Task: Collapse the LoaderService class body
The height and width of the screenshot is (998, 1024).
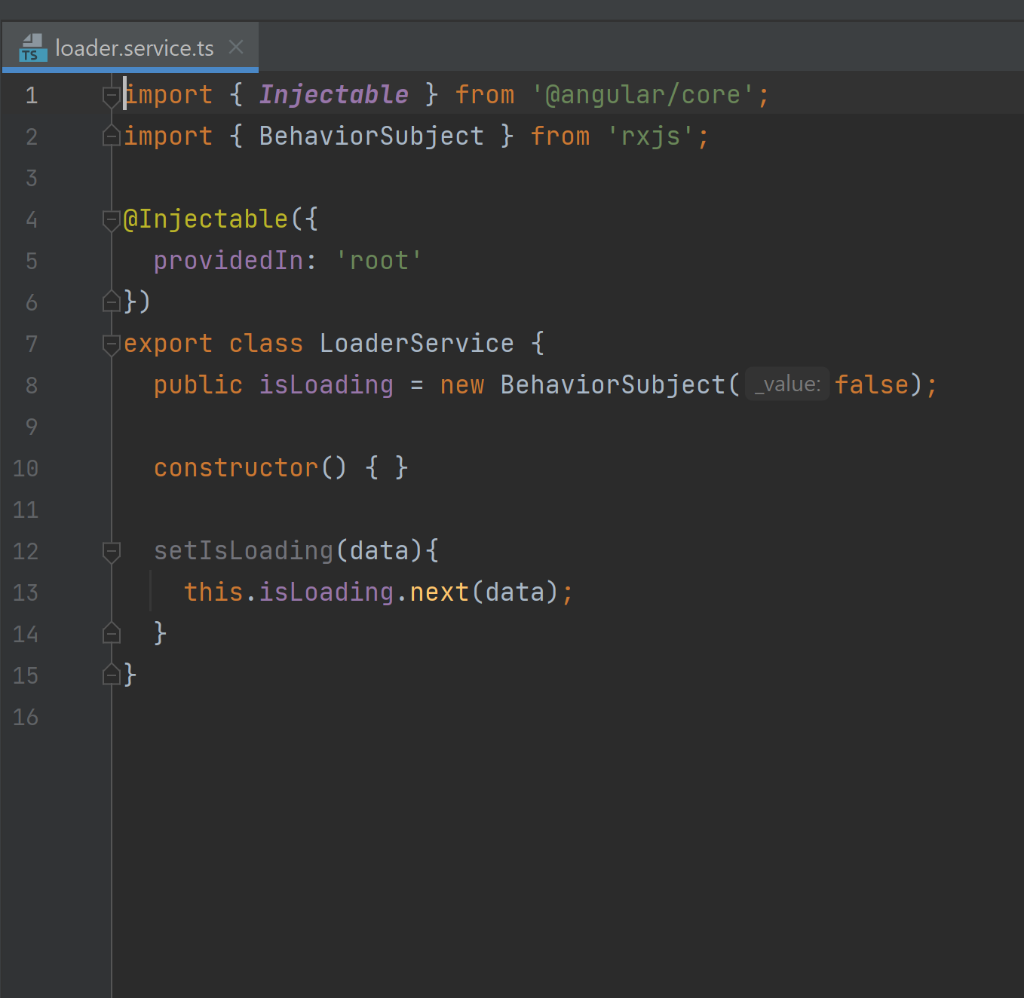Action: pyautogui.click(x=110, y=344)
